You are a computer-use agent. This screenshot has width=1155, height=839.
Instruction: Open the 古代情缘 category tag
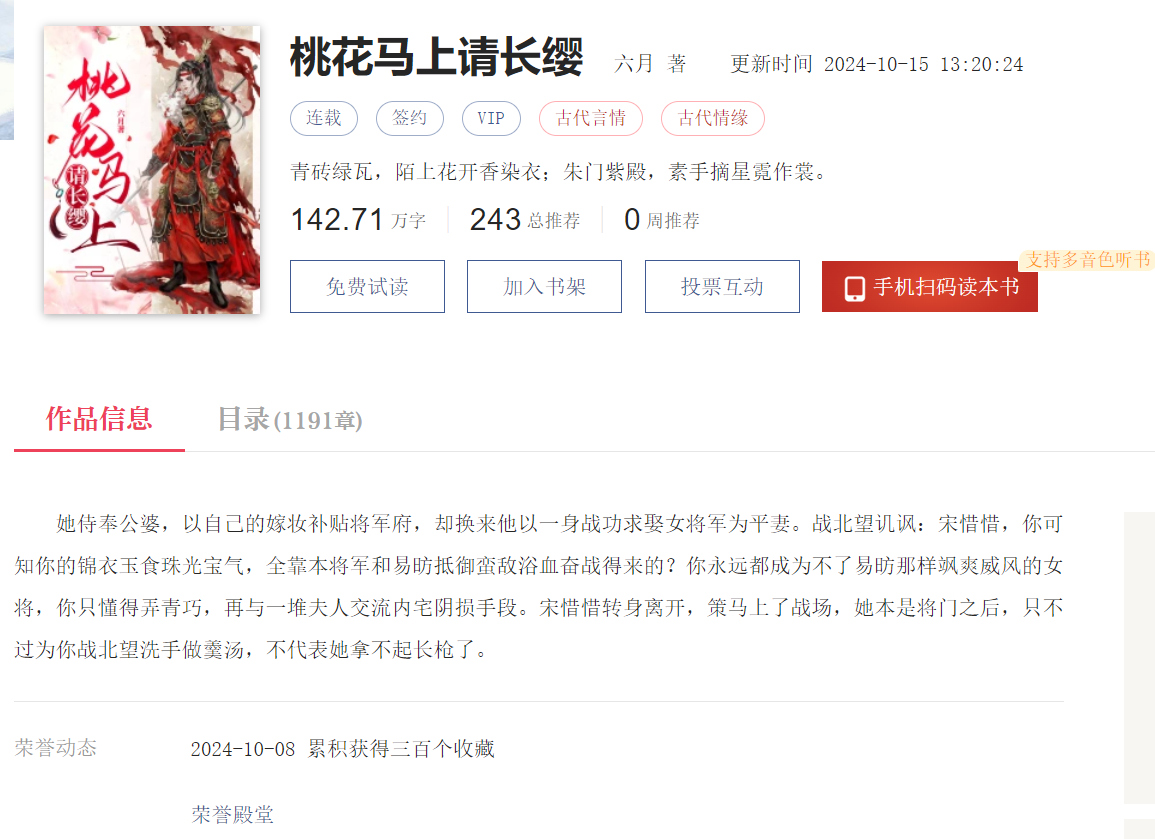(x=712, y=118)
